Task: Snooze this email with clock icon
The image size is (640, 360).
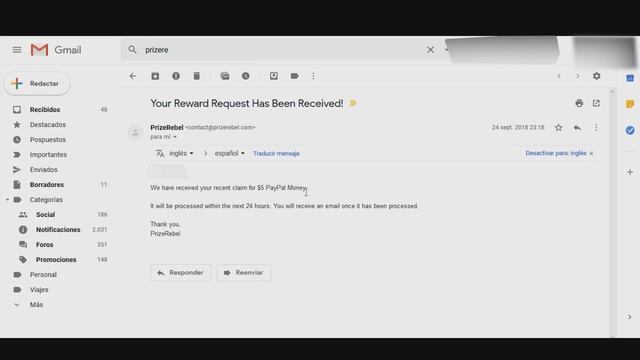Action: coord(245,76)
